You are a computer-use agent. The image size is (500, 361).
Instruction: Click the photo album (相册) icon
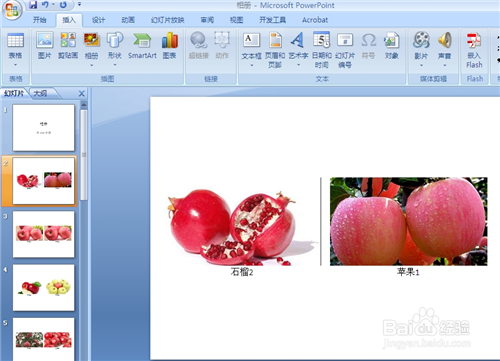[91, 40]
